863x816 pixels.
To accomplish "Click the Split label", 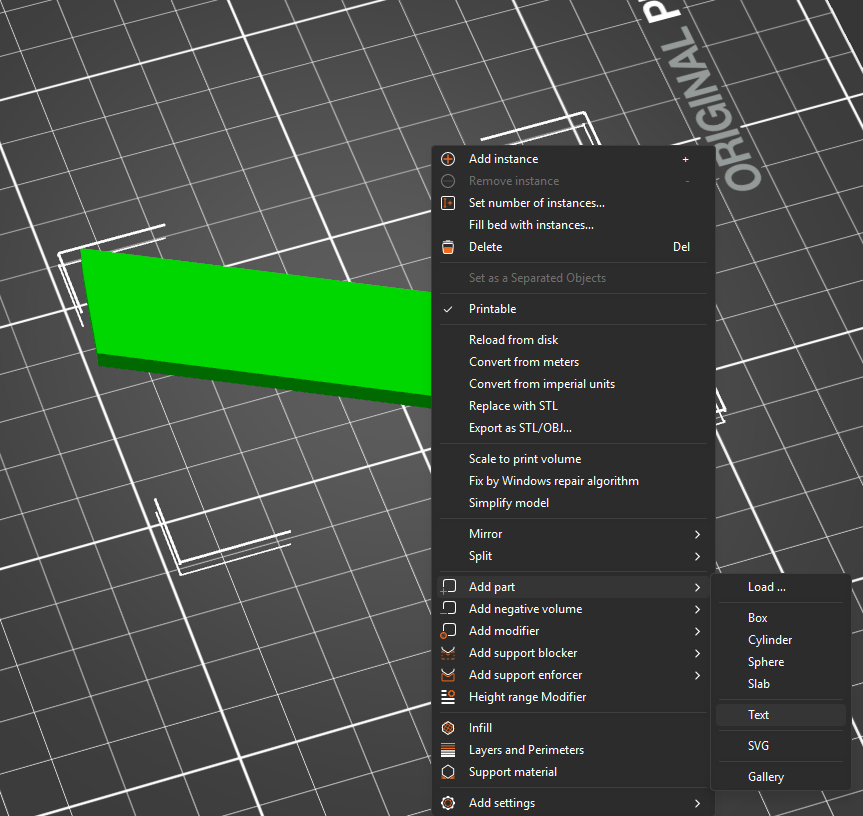I will point(480,556).
